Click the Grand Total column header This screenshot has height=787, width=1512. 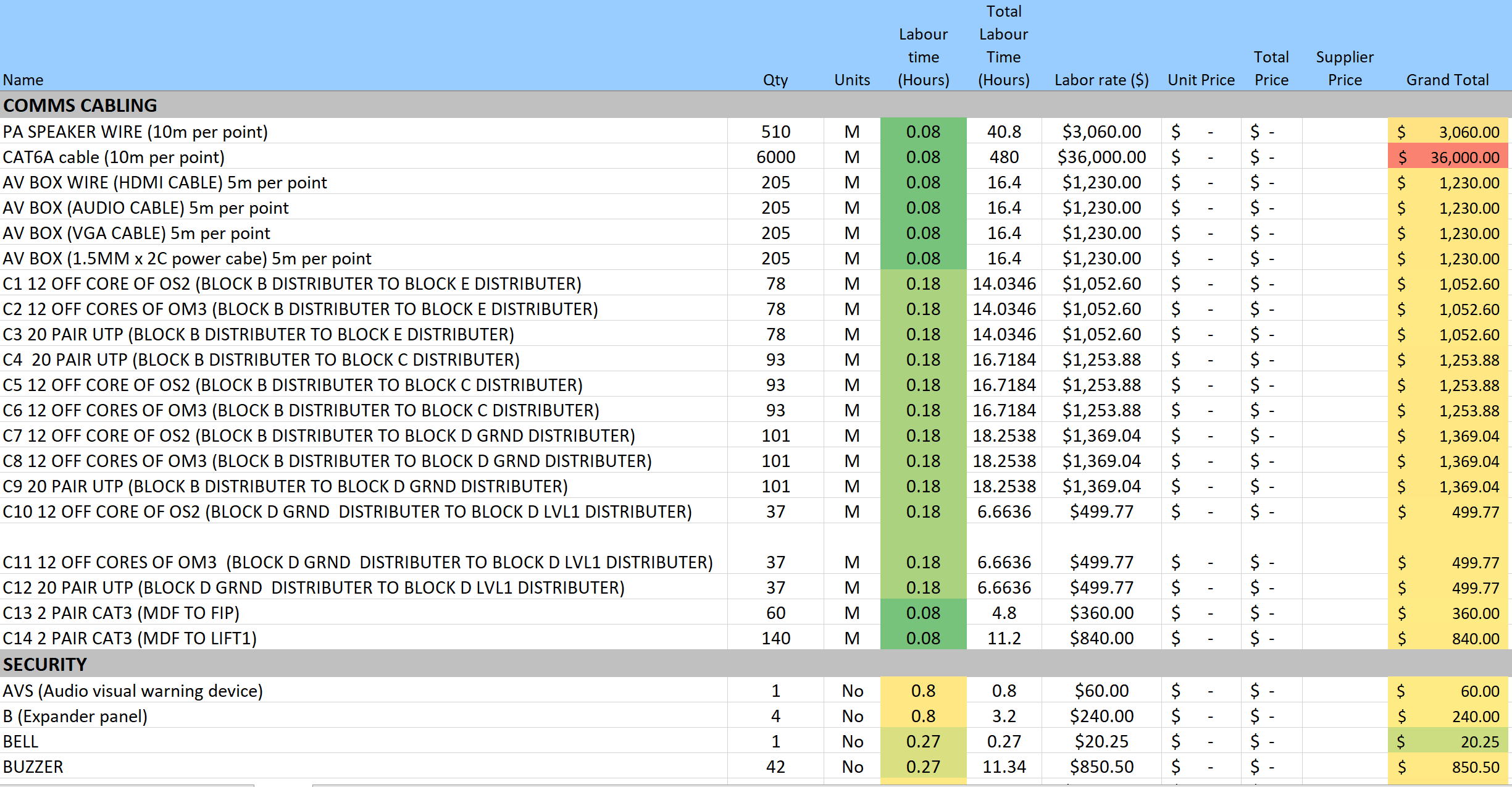pyautogui.click(x=1447, y=80)
